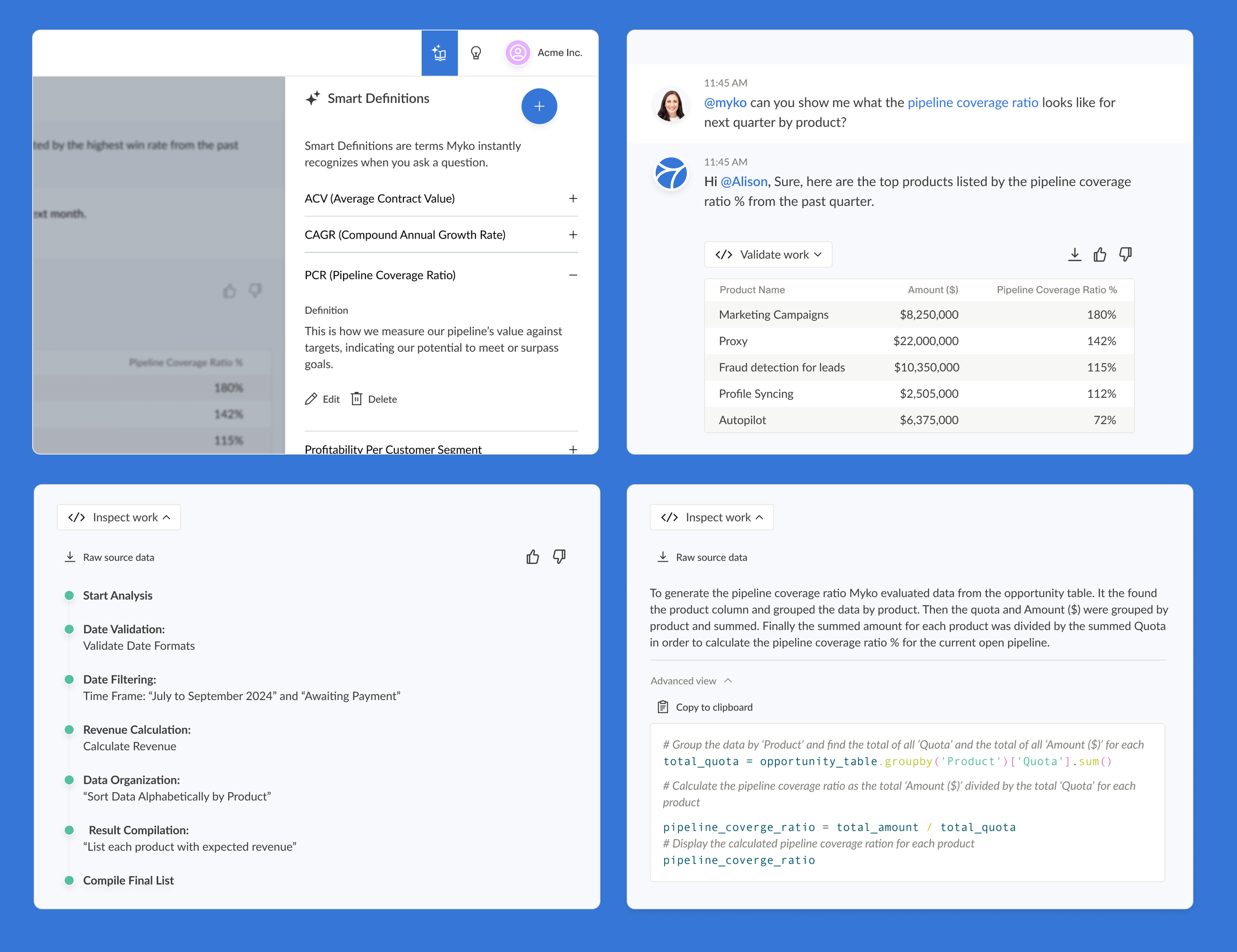The height and width of the screenshot is (952, 1237).
Task: Click the Date Filtering step
Action: point(120,679)
